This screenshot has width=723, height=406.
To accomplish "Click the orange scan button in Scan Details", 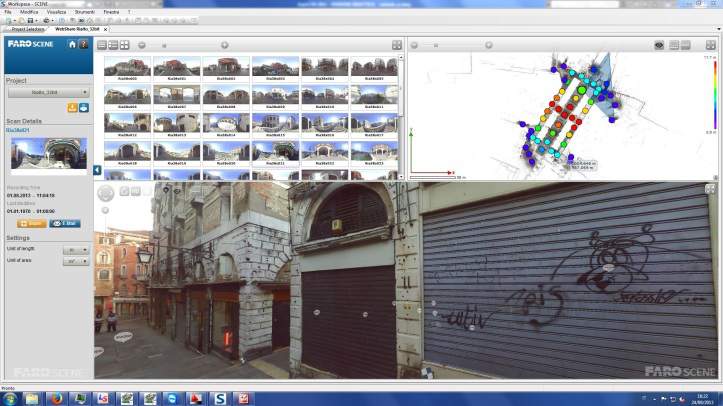I will (x=31, y=224).
